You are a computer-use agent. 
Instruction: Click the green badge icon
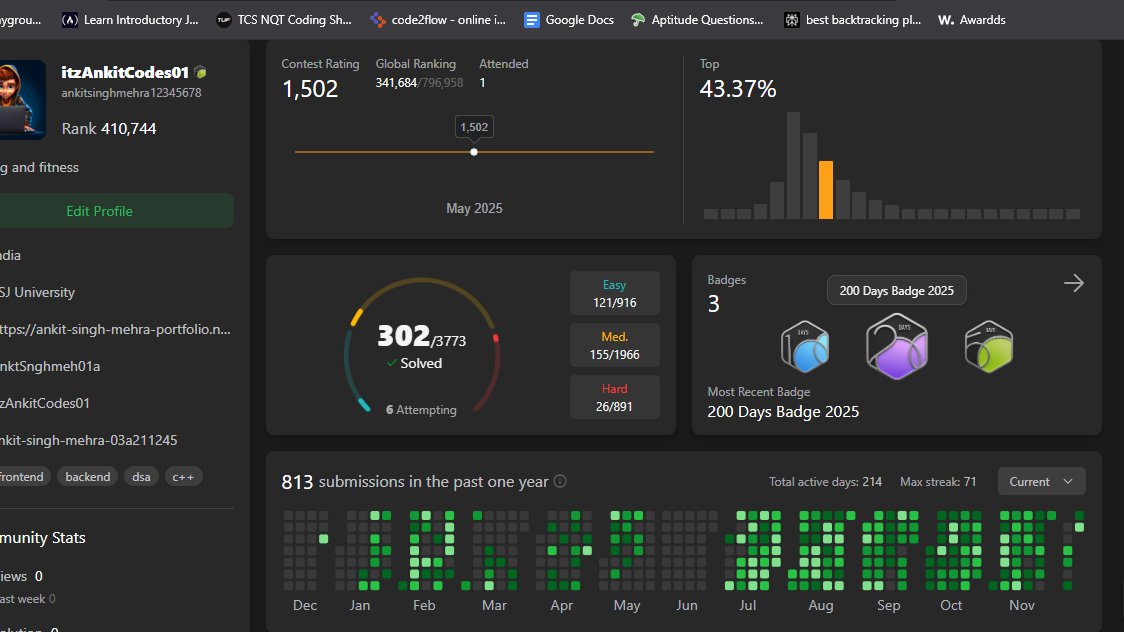click(x=987, y=347)
